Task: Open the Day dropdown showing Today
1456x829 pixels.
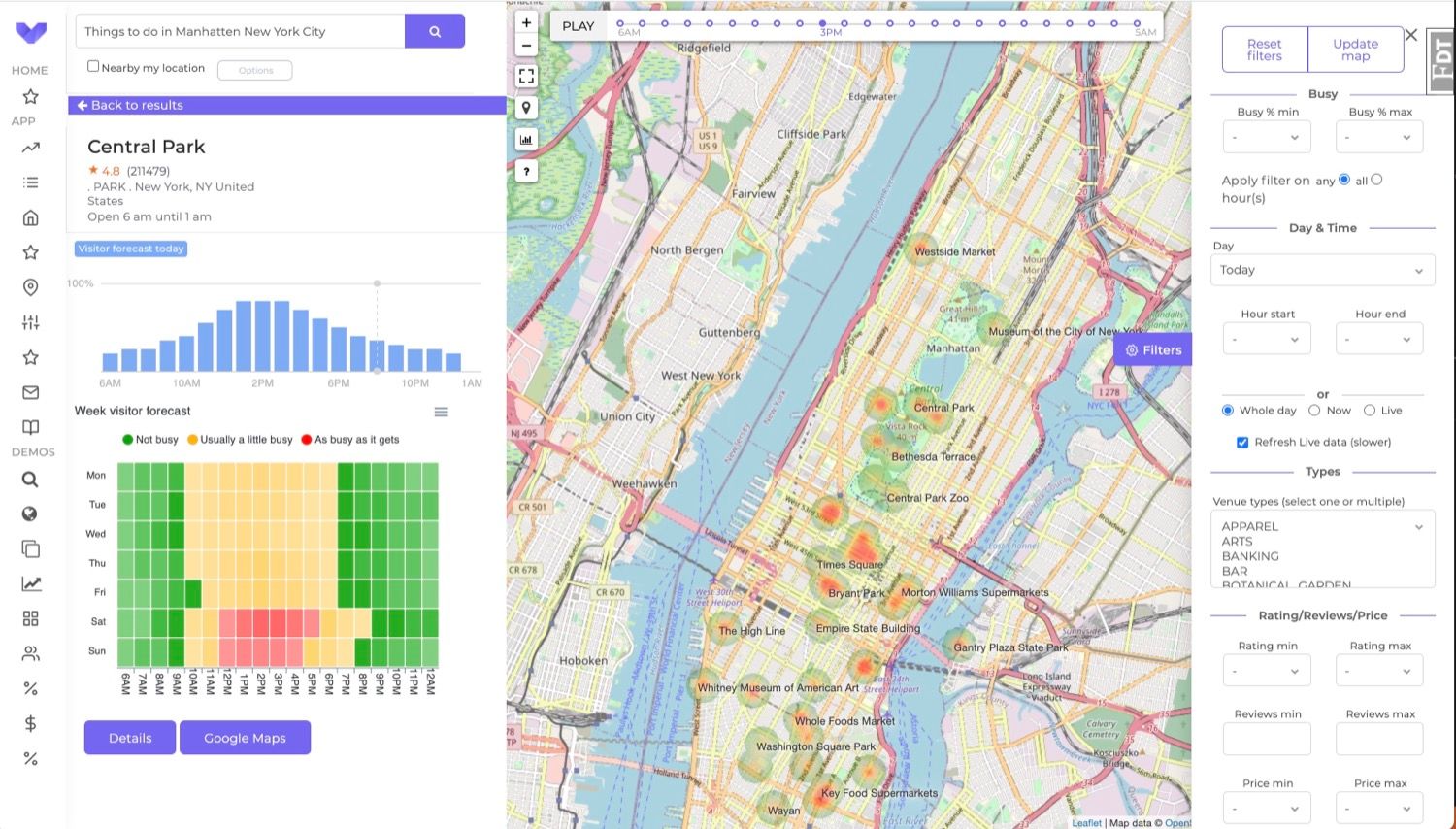Action: [1322, 270]
